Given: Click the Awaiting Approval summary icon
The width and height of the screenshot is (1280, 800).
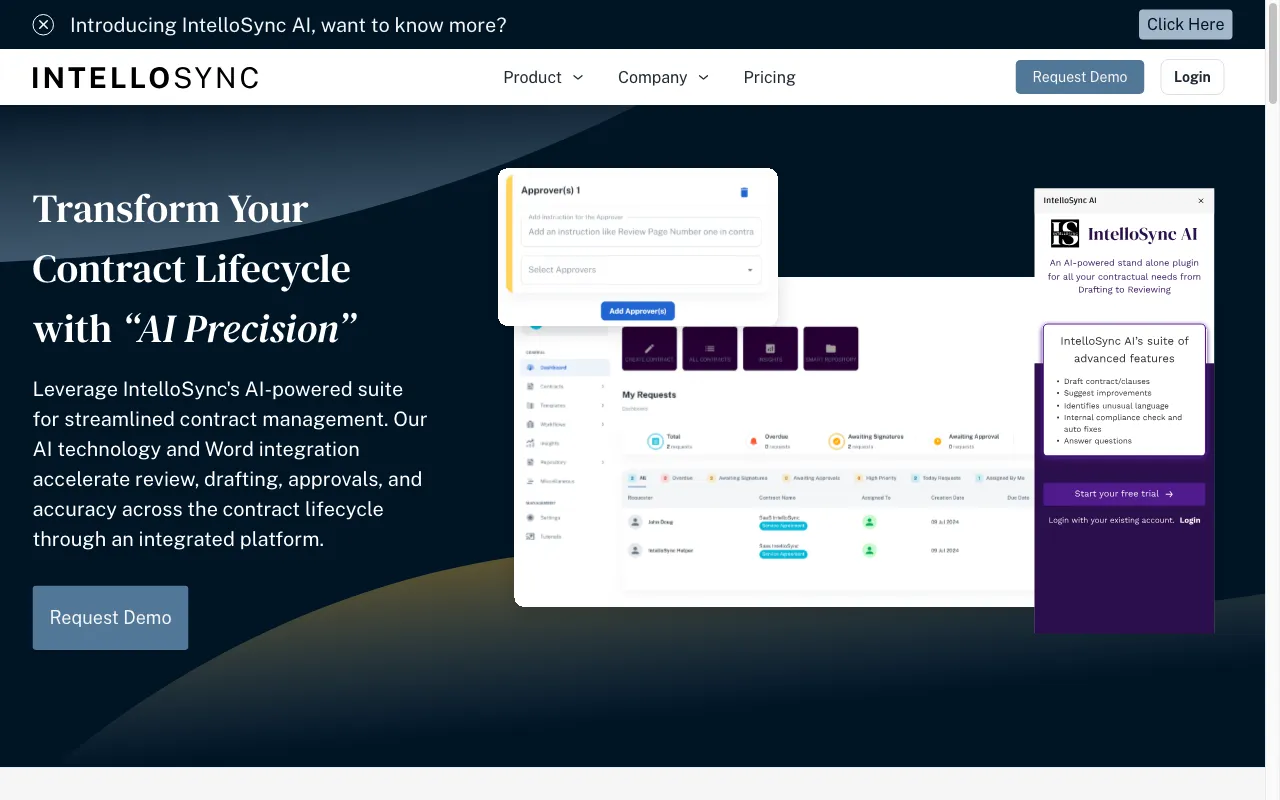Looking at the screenshot, I should click(x=937, y=441).
